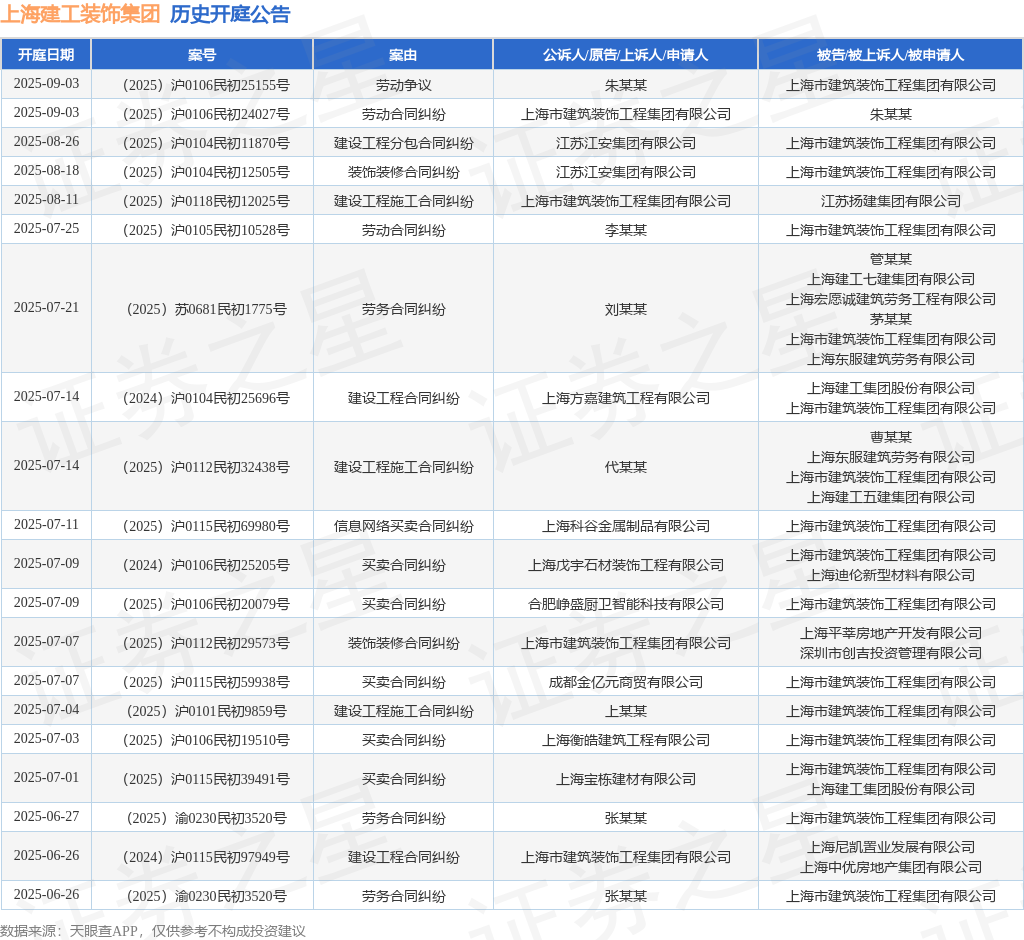Select the date 2025-07-04

46,709
